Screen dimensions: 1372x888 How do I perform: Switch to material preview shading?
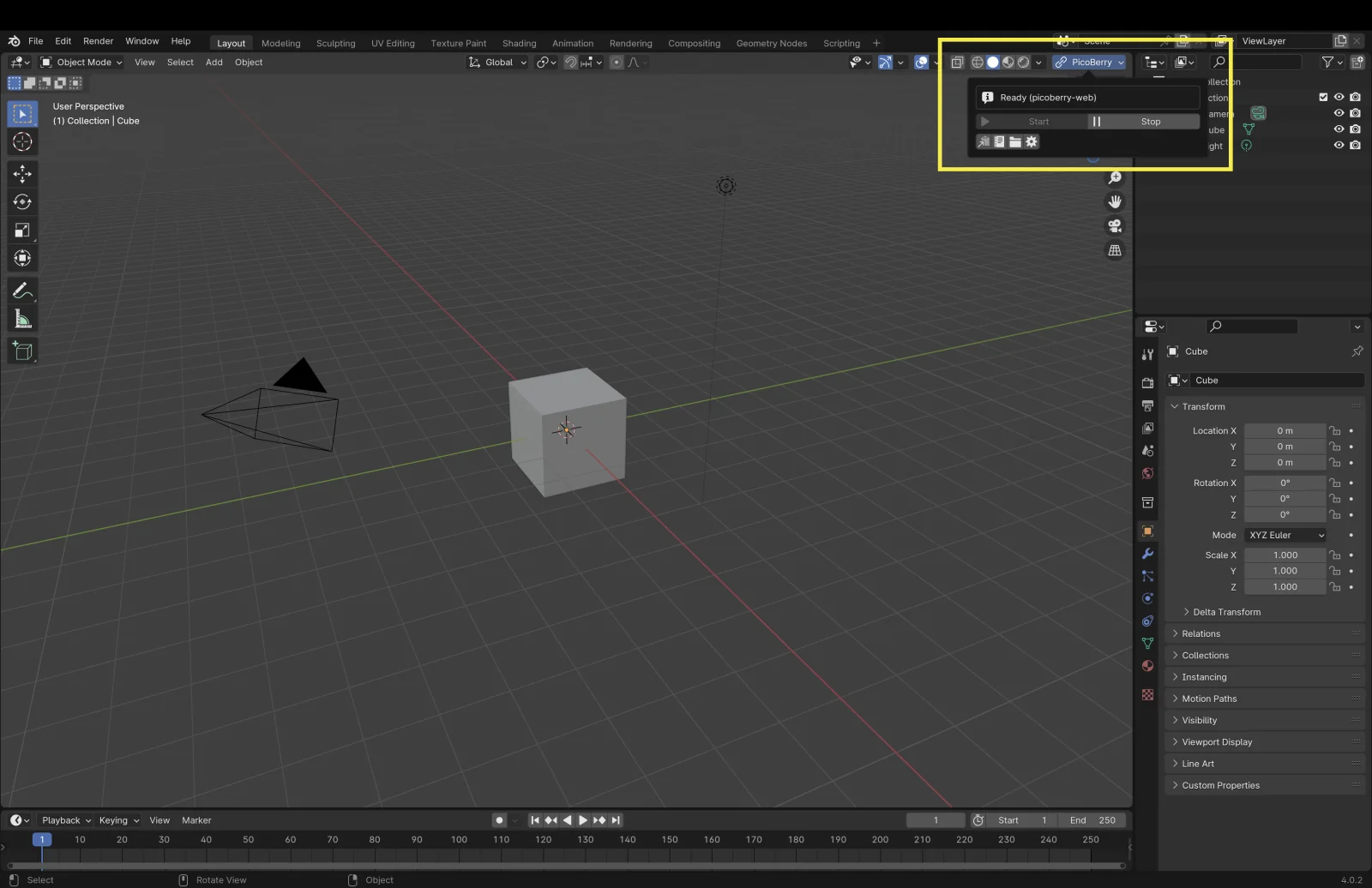1008,62
